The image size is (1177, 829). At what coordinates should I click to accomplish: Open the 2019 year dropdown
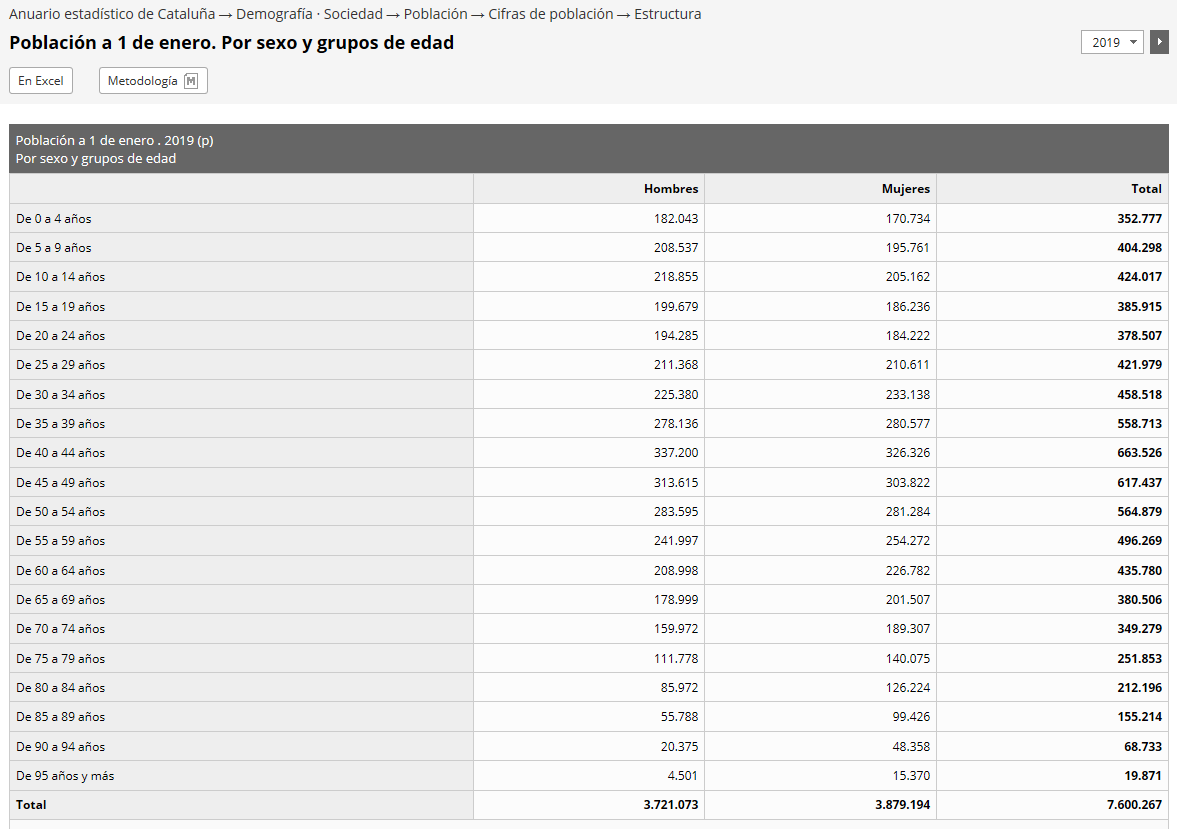pyautogui.click(x=1112, y=42)
